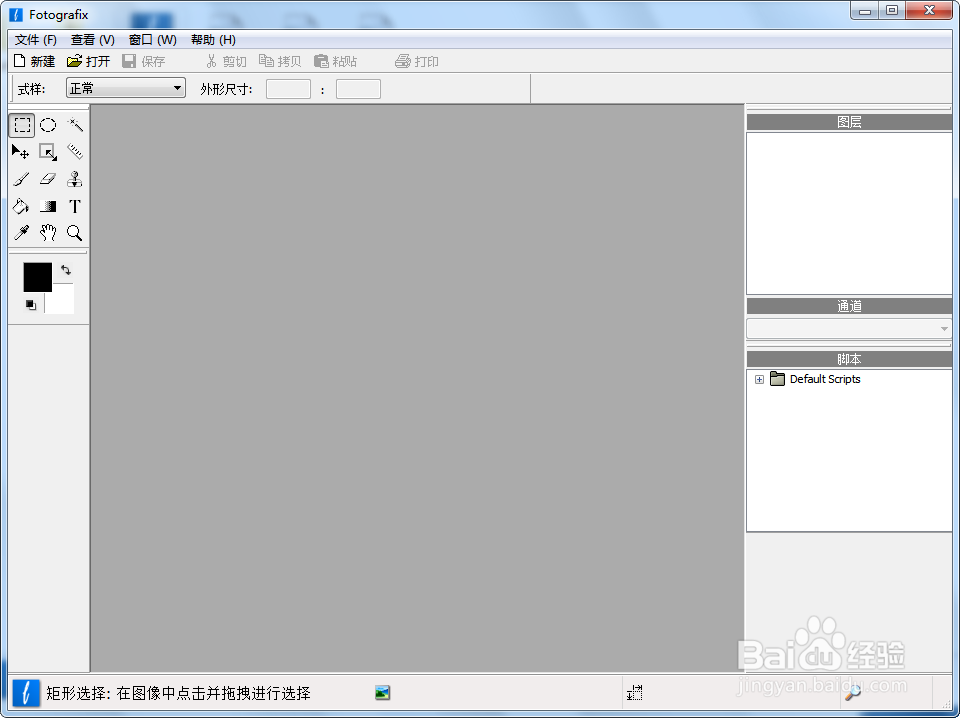Click the 通道 channels panel header
The image size is (960, 718).
(849, 306)
